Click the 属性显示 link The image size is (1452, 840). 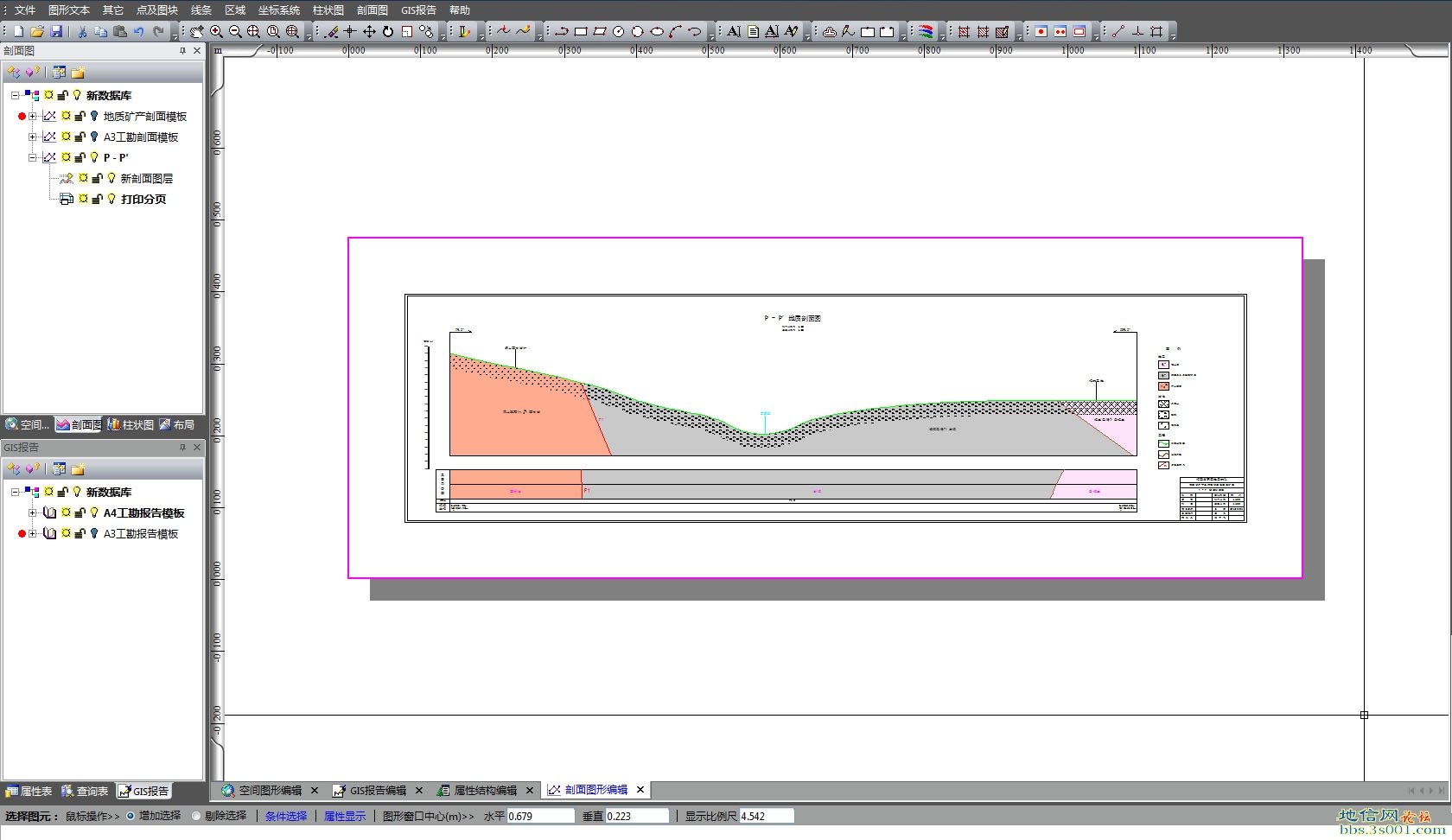click(345, 816)
